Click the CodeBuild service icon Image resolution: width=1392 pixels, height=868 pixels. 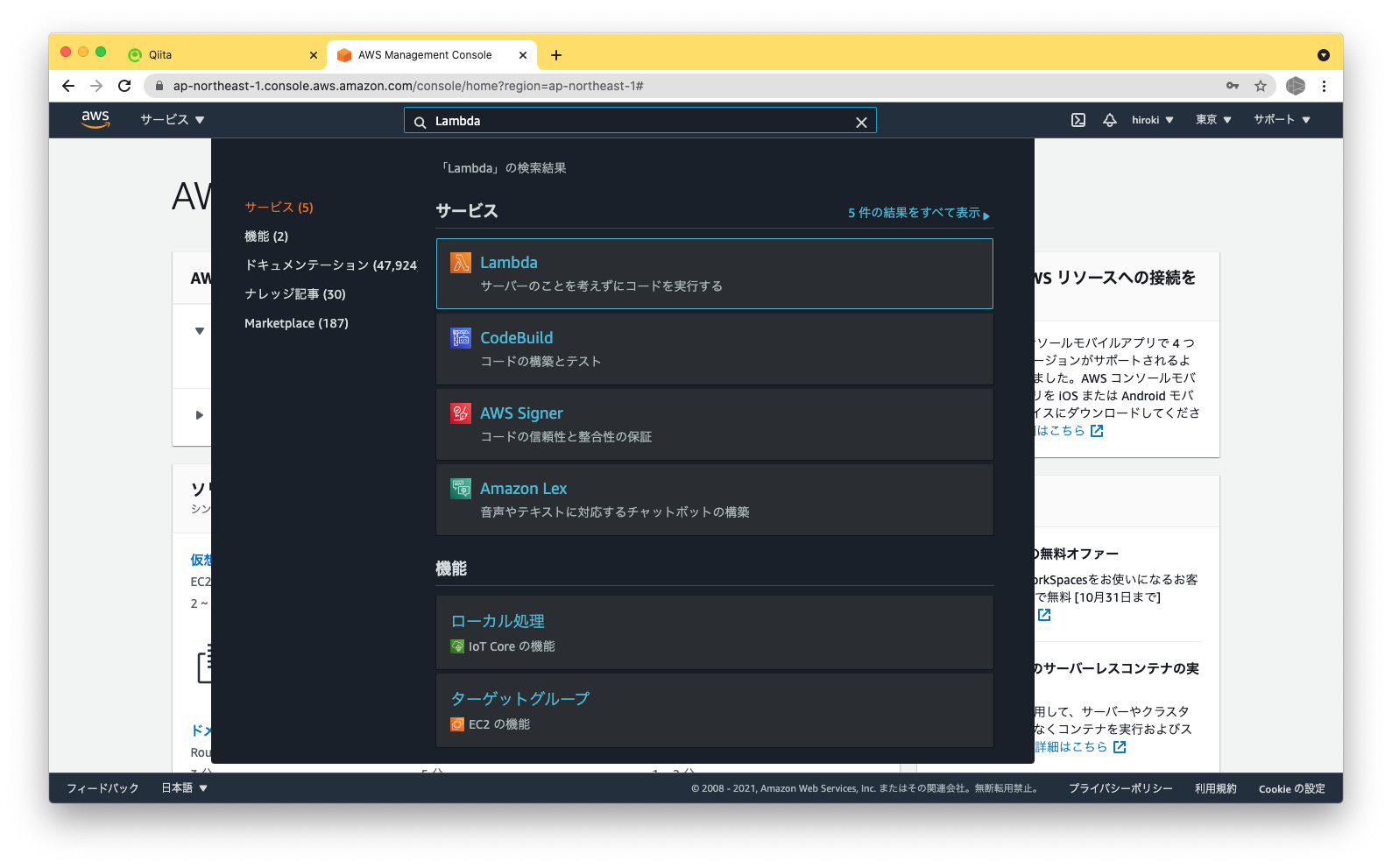tap(461, 337)
